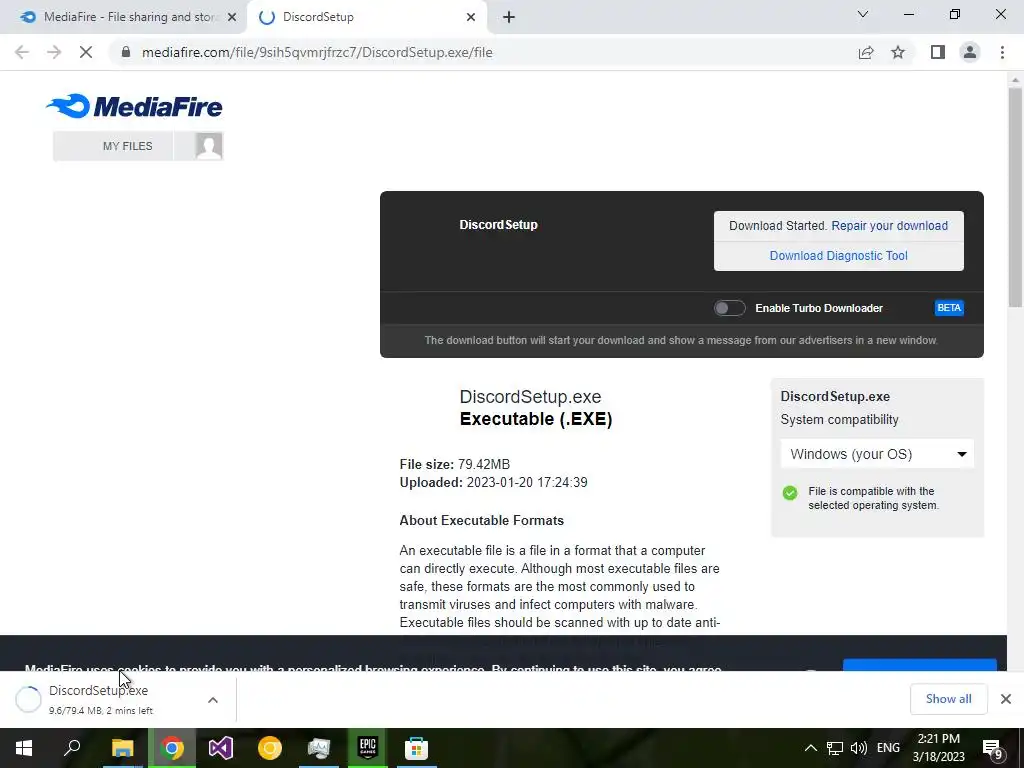Click the DiscordSetup title in the dark panel
The width and height of the screenshot is (1024, 768).
[498, 225]
